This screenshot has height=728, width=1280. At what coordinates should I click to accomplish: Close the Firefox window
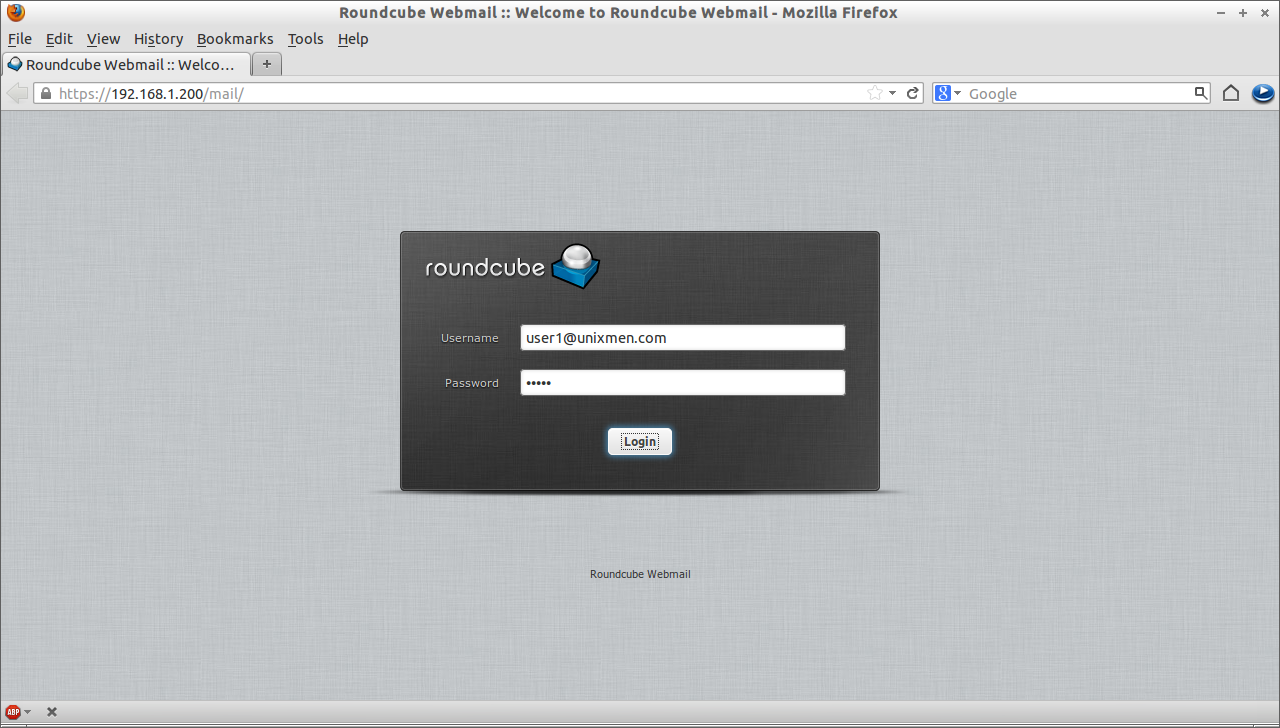tap(1264, 13)
